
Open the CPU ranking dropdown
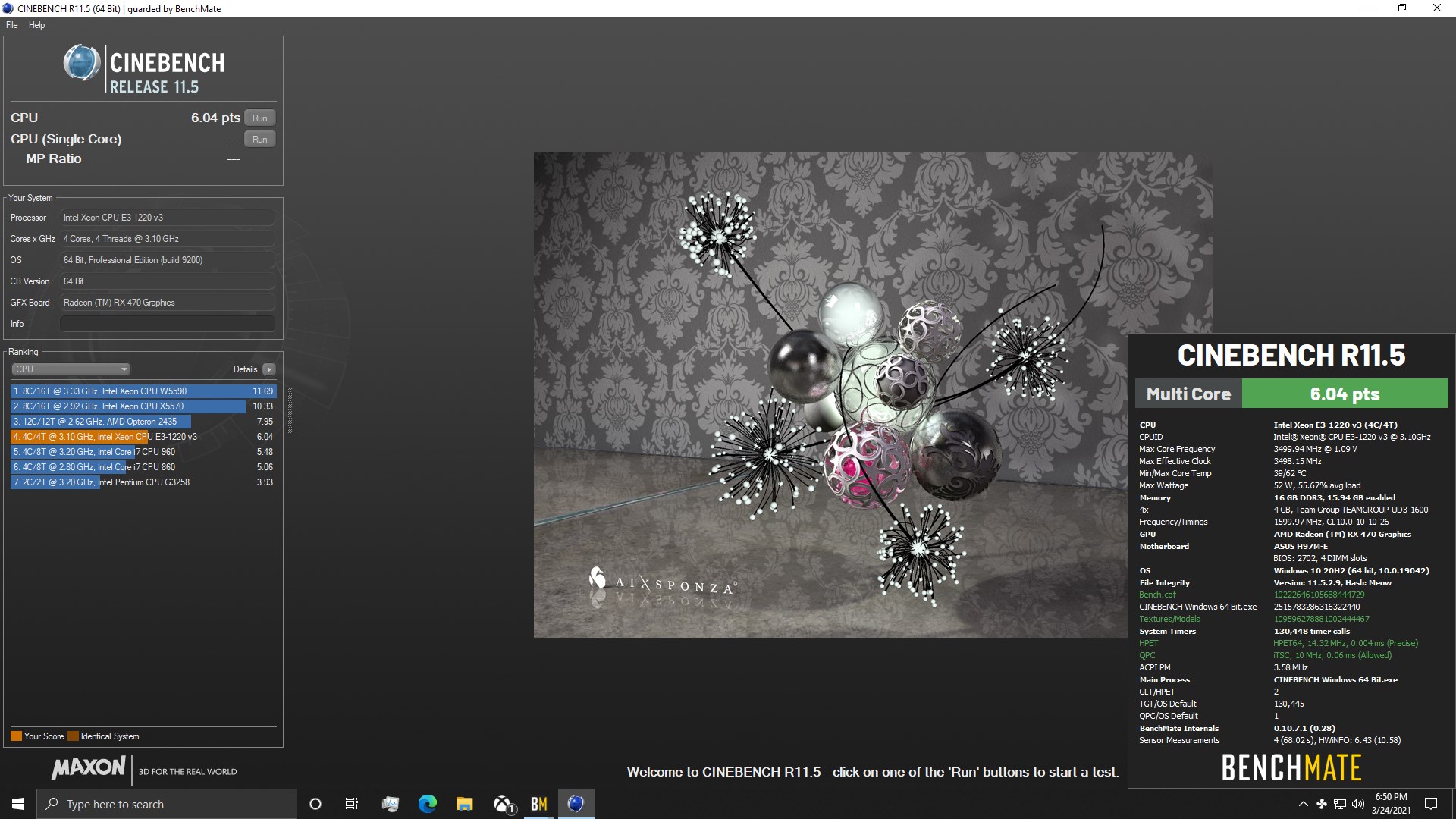pos(71,369)
